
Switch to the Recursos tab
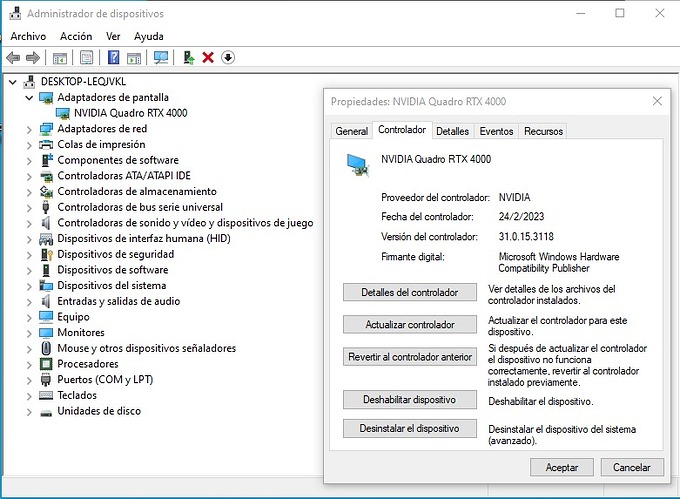click(x=543, y=131)
